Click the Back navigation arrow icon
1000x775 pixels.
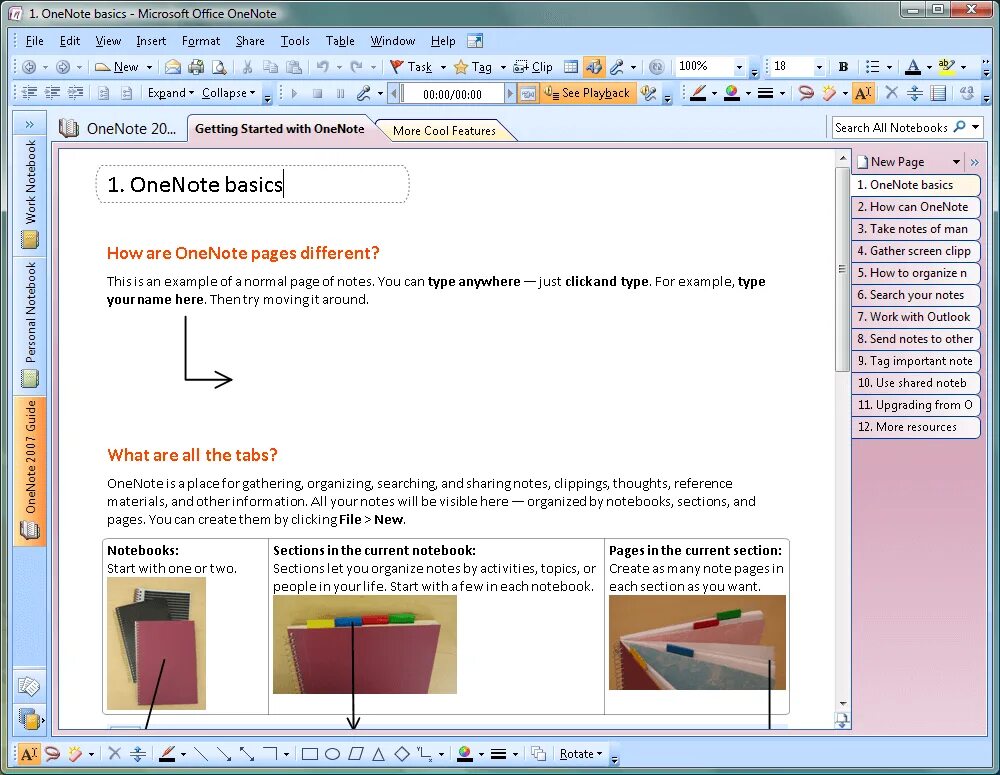coord(29,67)
